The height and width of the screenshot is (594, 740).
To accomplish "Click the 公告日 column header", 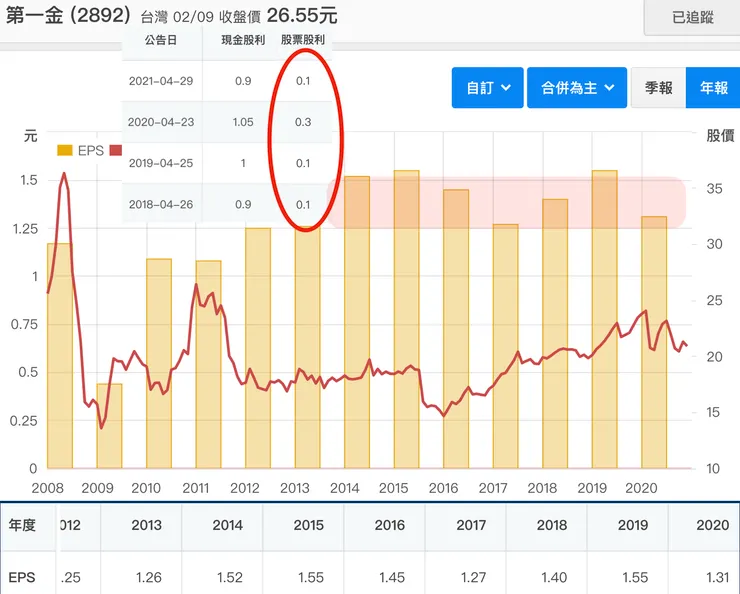I will pyautogui.click(x=161, y=40).
